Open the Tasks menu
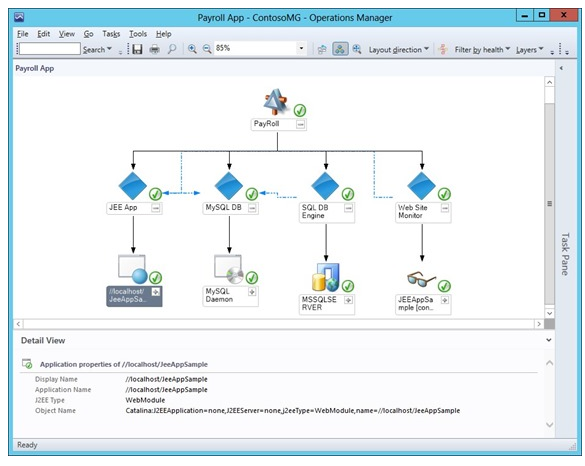 111,34
